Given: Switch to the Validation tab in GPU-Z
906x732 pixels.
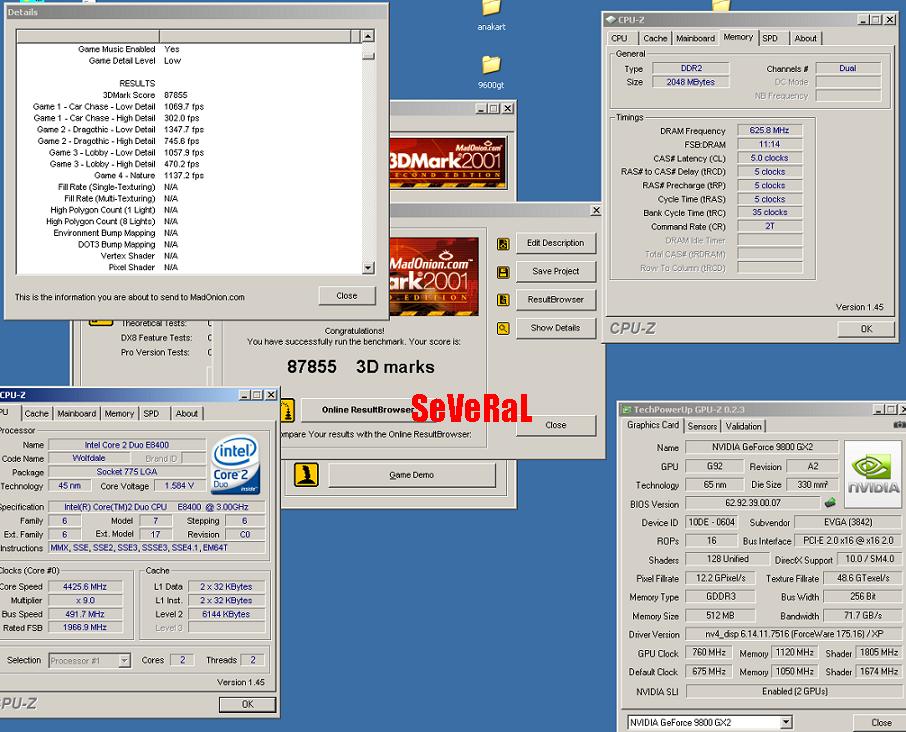Looking at the screenshot, I should pyautogui.click(x=743, y=426).
